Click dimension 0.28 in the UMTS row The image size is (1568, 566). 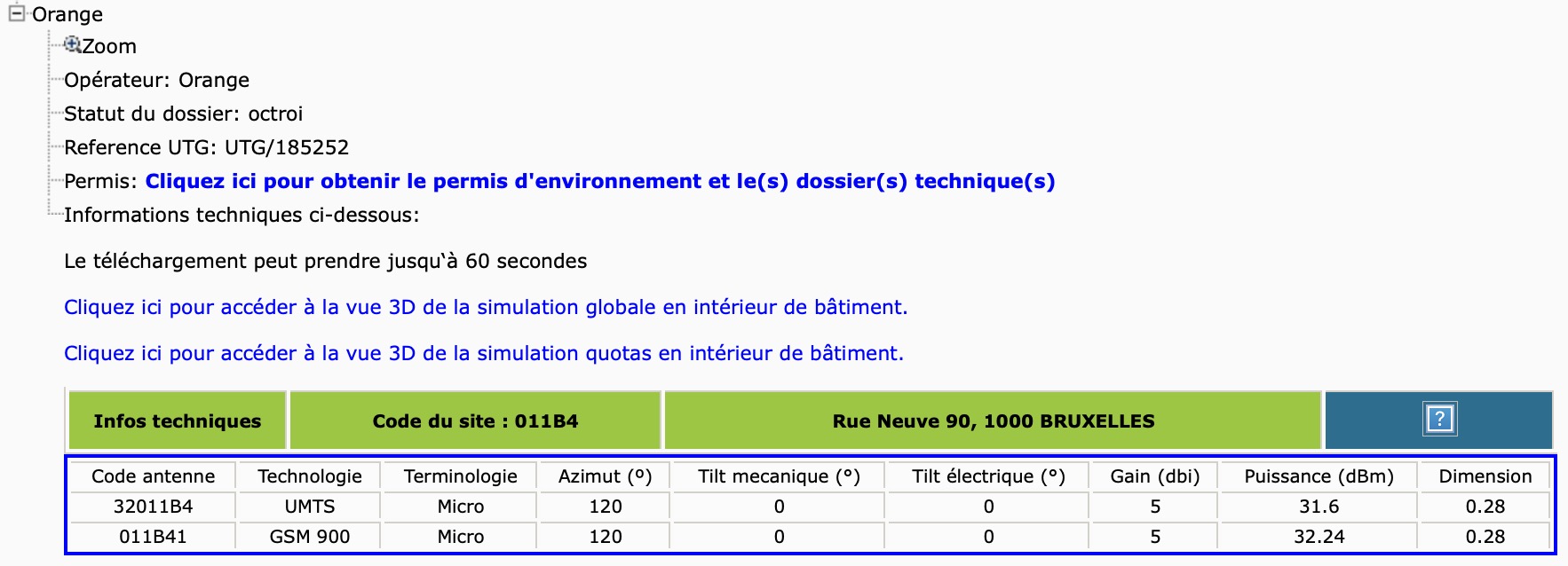[1485, 507]
